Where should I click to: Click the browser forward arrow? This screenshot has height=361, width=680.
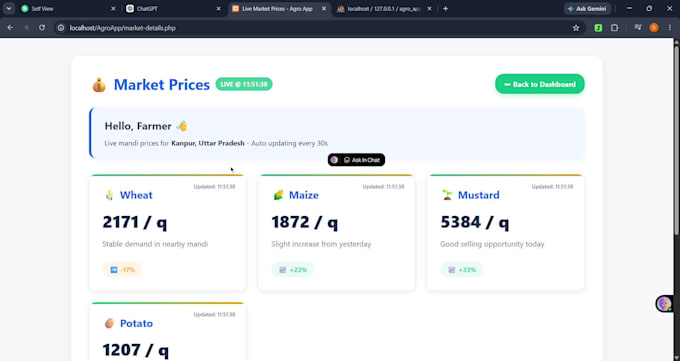point(26,28)
